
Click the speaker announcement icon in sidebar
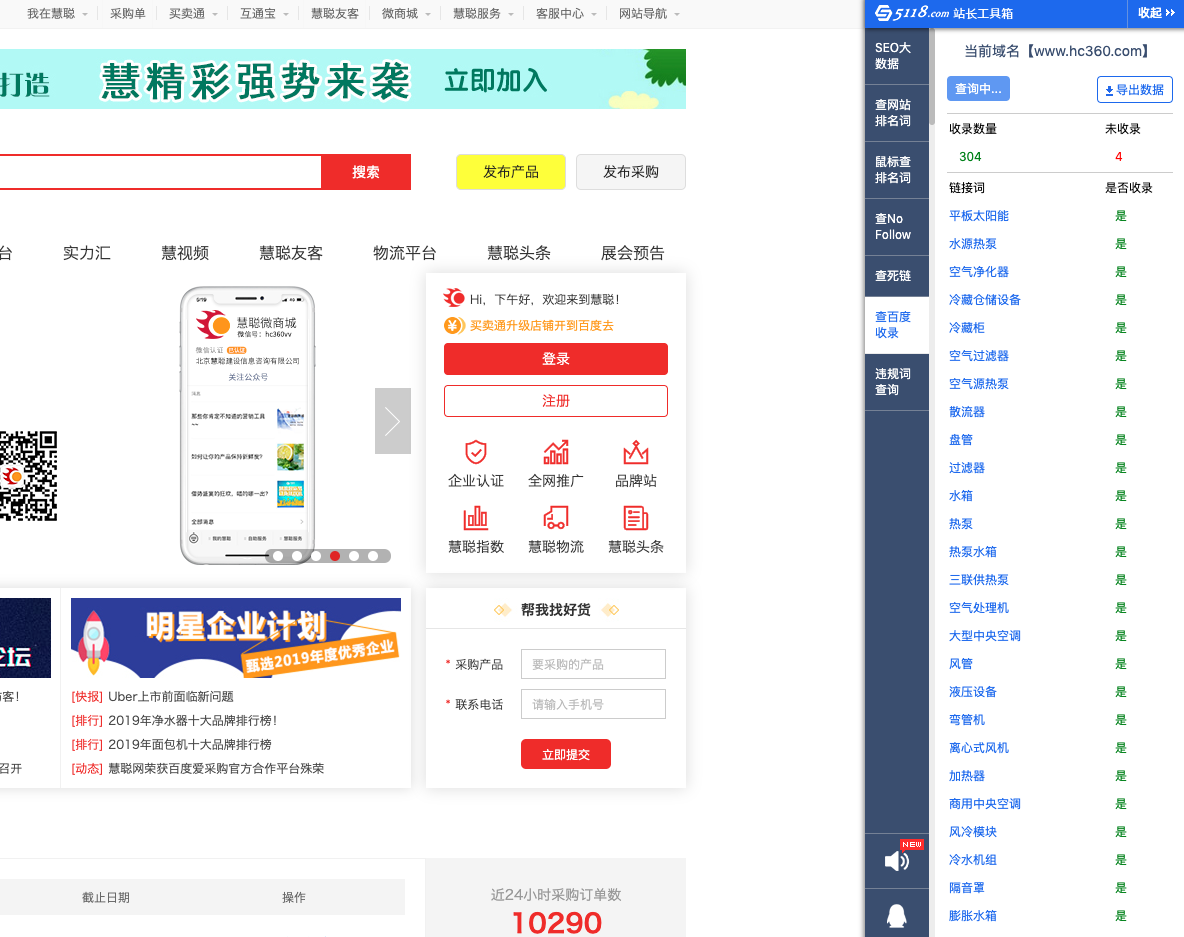click(x=896, y=861)
